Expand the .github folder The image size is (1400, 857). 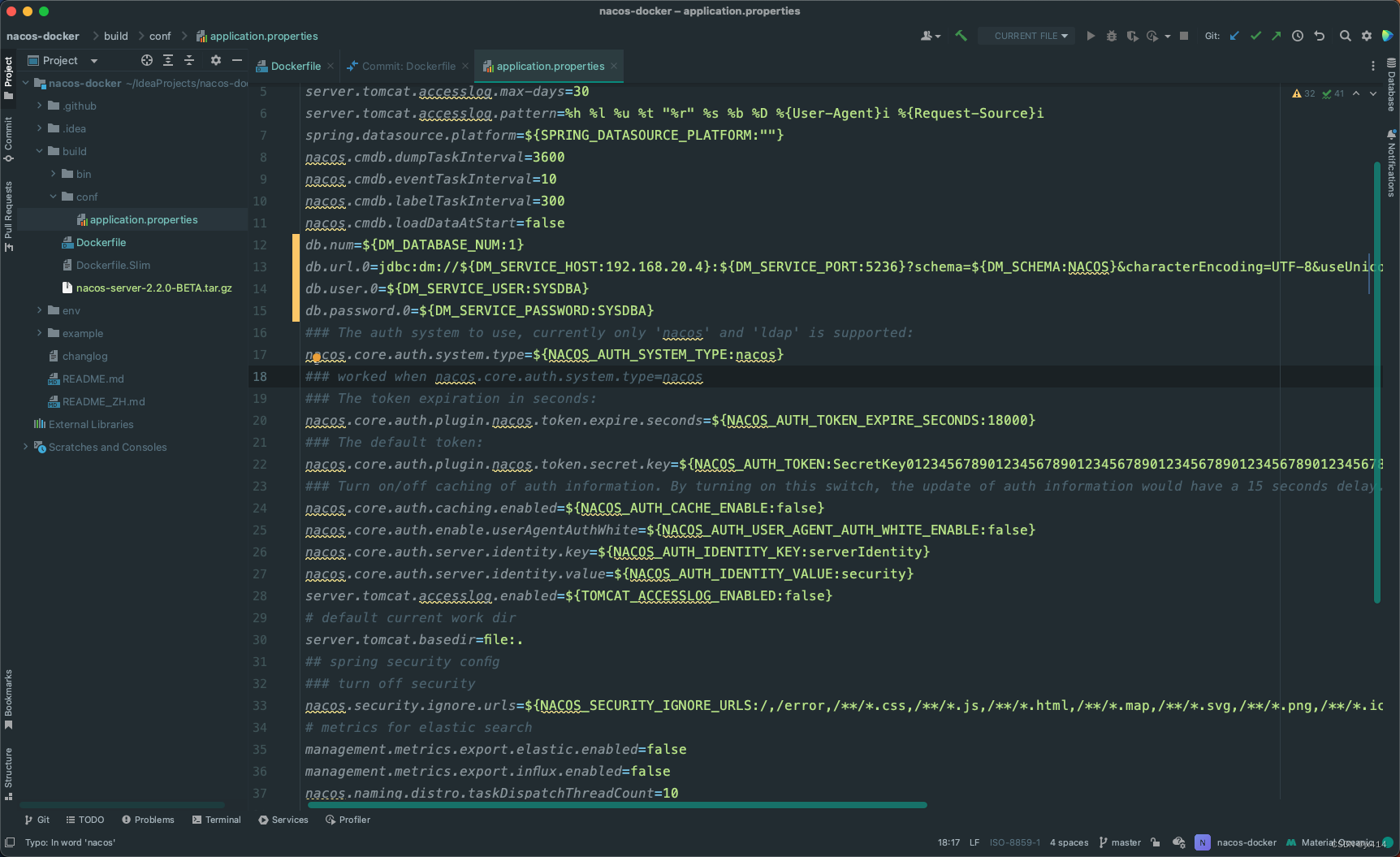(39, 106)
